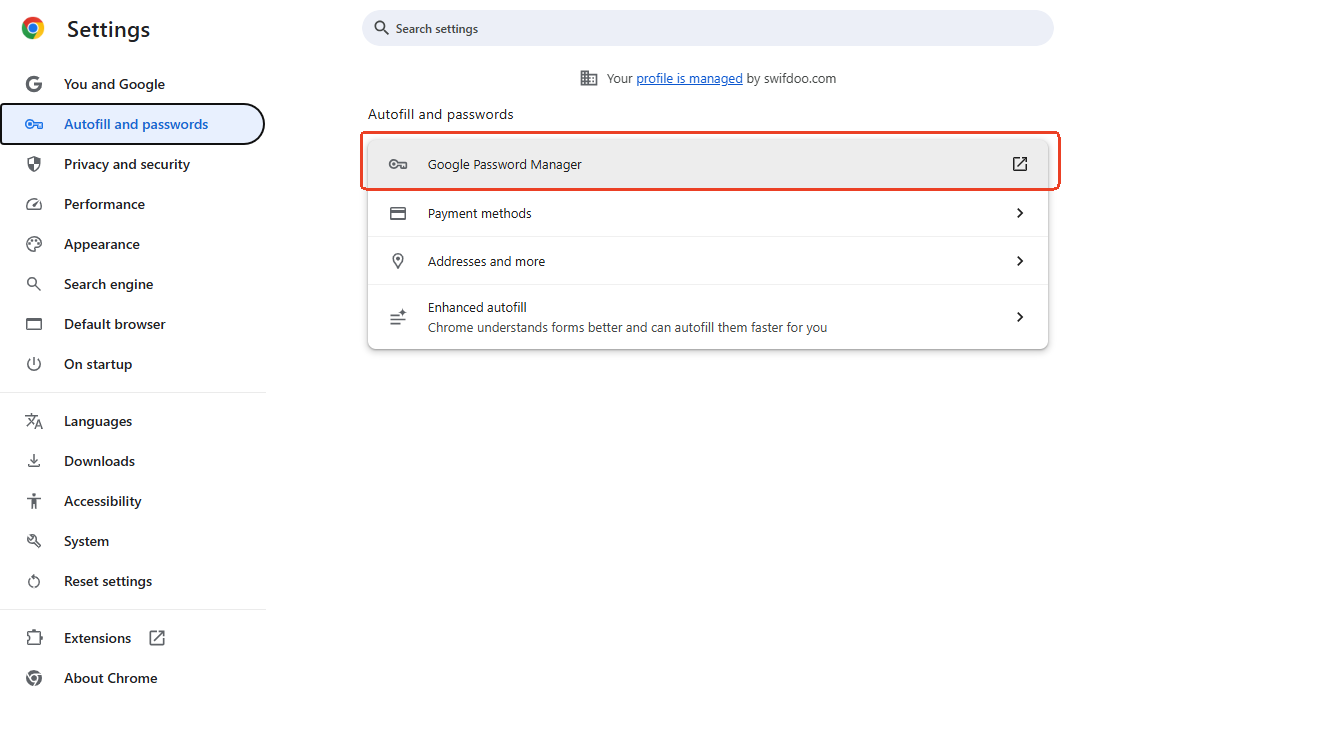Viewport: 1325px width, 738px height.
Task: Click the location pin icon for Addresses
Action: pos(398,261)
